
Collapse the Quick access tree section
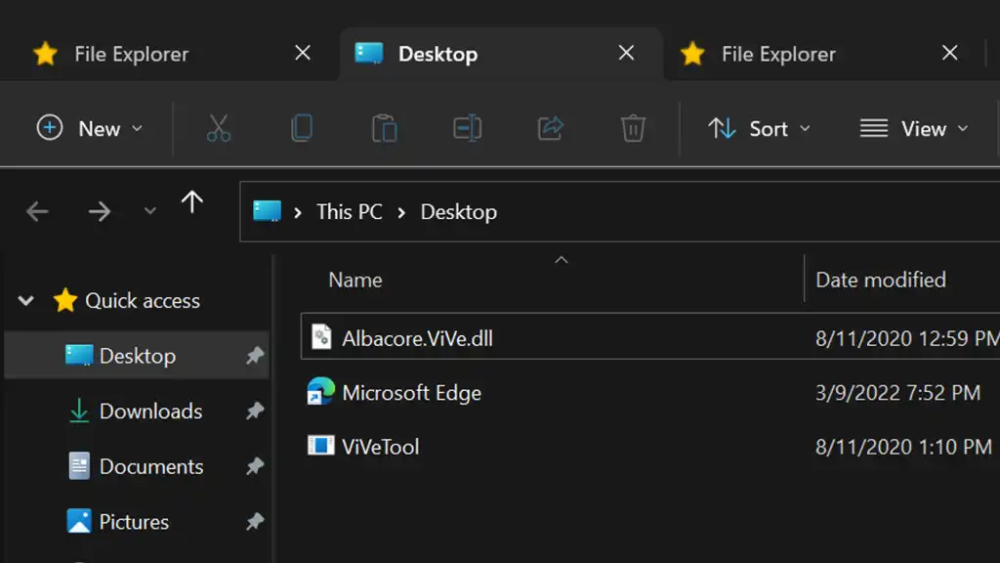click(x=27, y=300)
